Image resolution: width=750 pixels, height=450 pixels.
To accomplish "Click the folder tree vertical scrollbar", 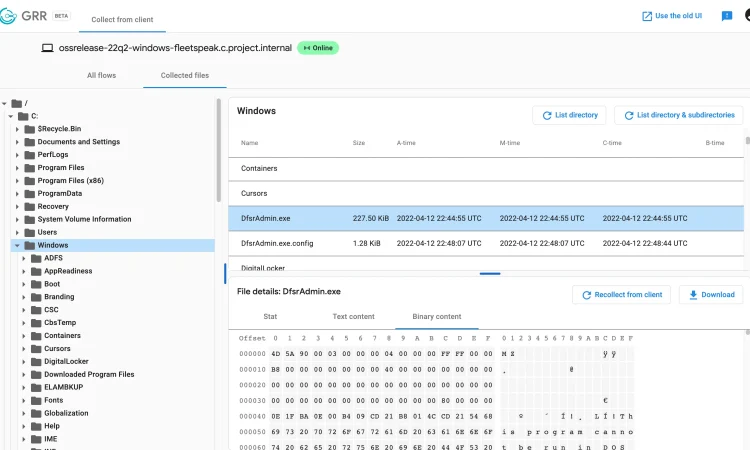I will (219, 151).
